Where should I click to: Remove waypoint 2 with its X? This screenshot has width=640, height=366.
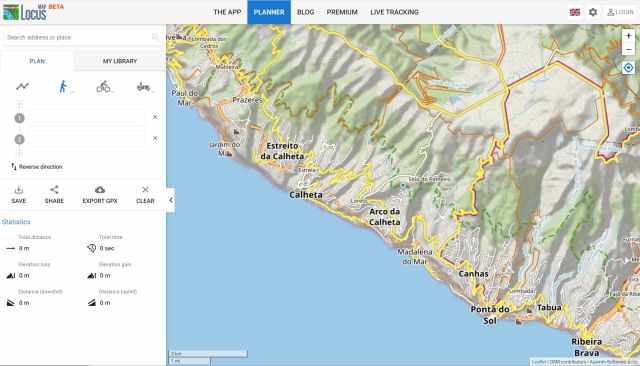(155, 138)
